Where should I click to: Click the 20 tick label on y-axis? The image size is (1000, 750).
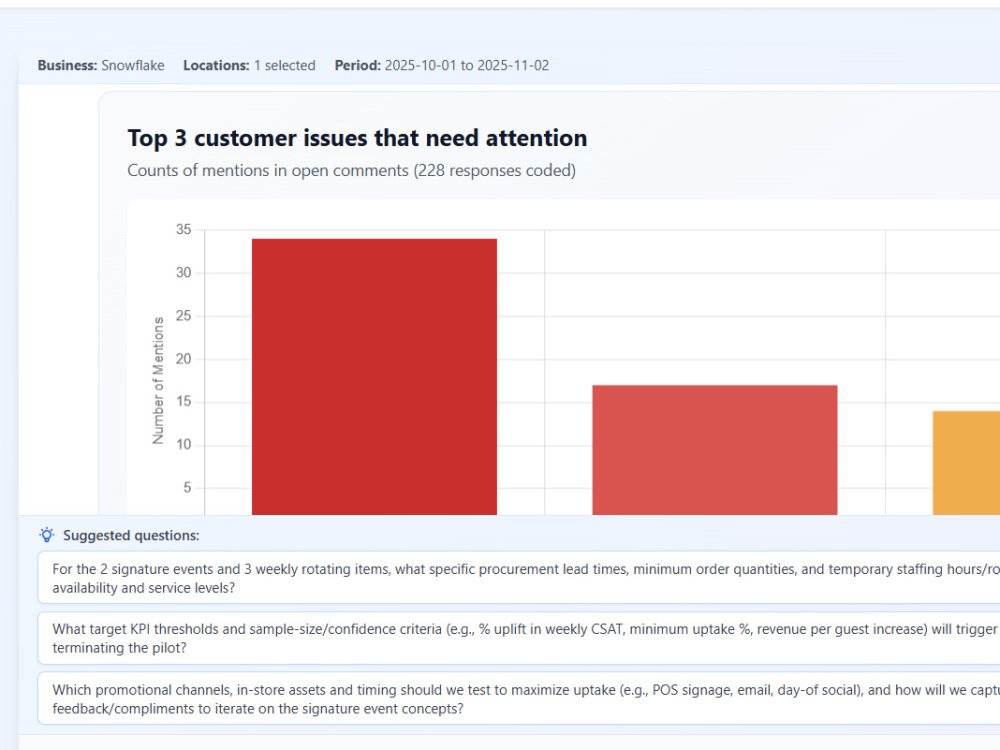pyautogui.click(x=183, y=358)
